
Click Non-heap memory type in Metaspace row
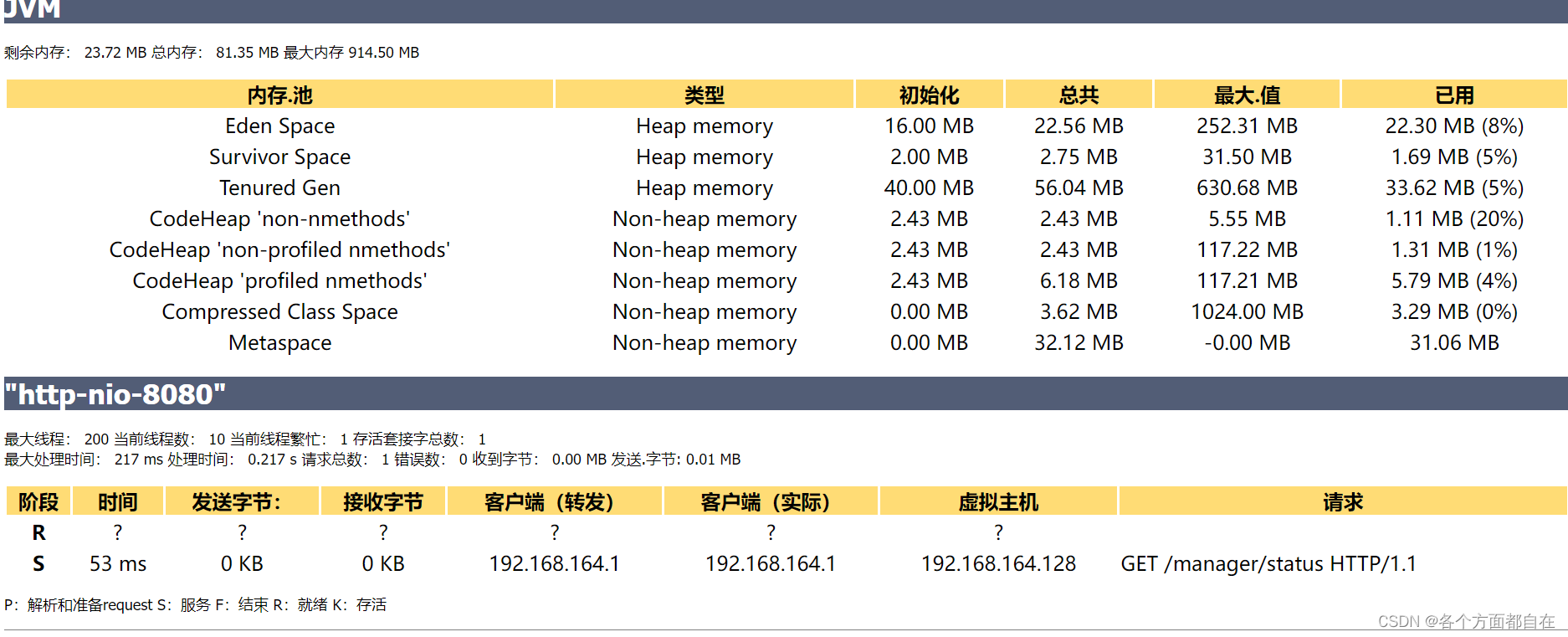pos(705,342)
